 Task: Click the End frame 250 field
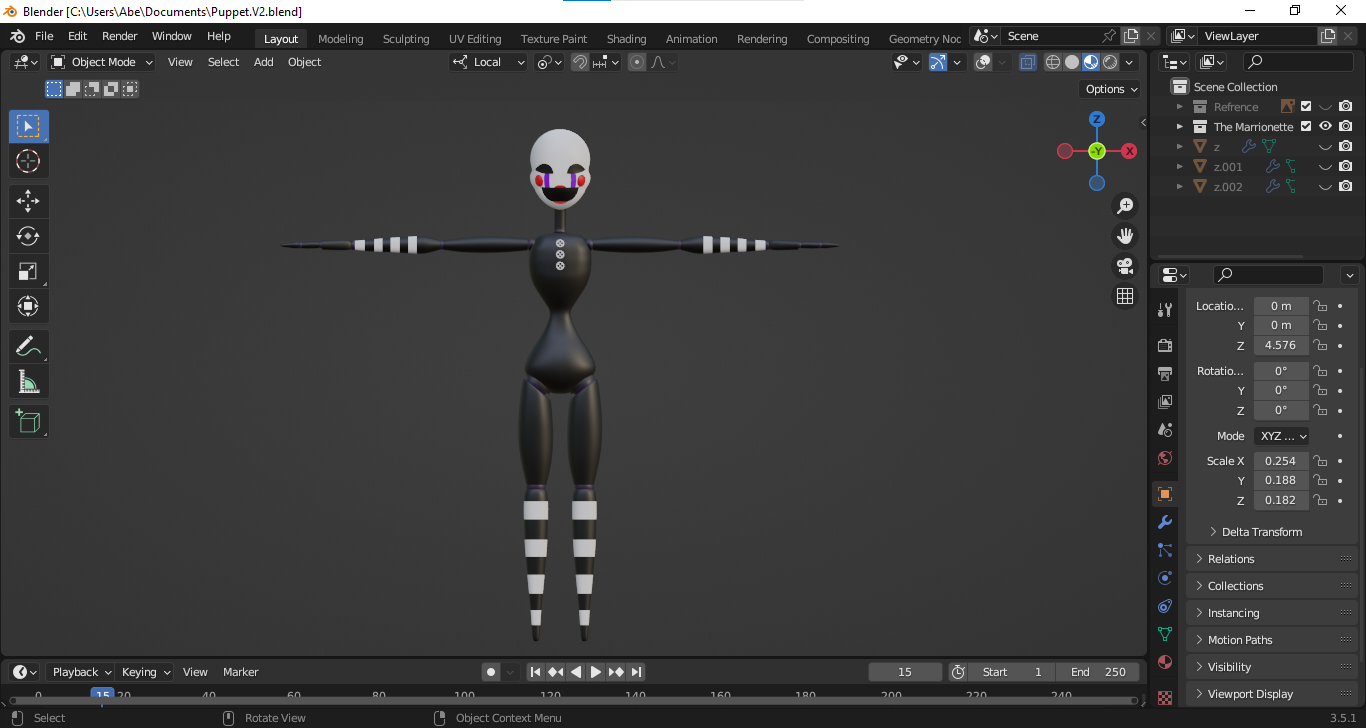[1098, 672]
